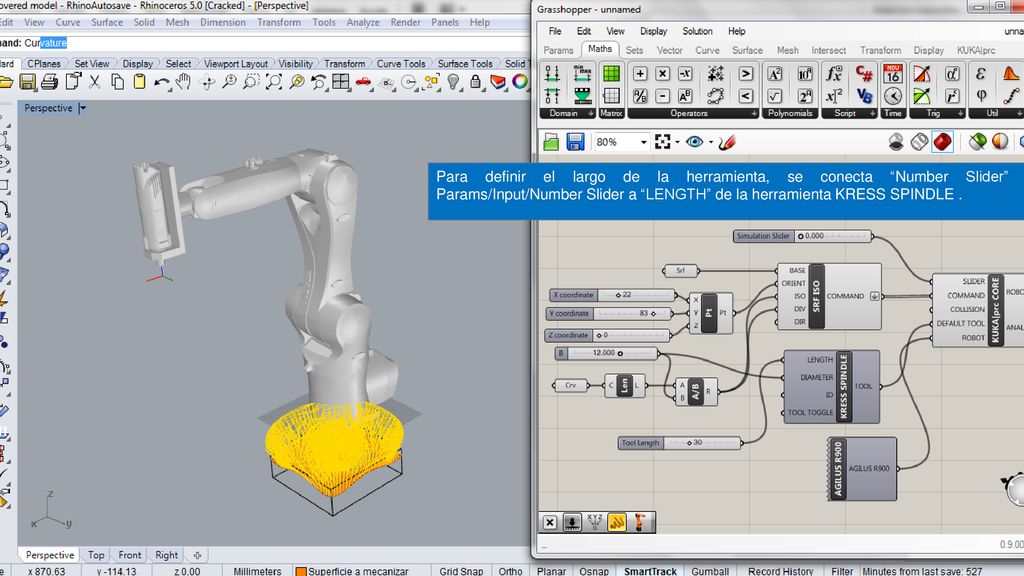Open the 80% zoom level dropdown

click(x=643, y=142)
